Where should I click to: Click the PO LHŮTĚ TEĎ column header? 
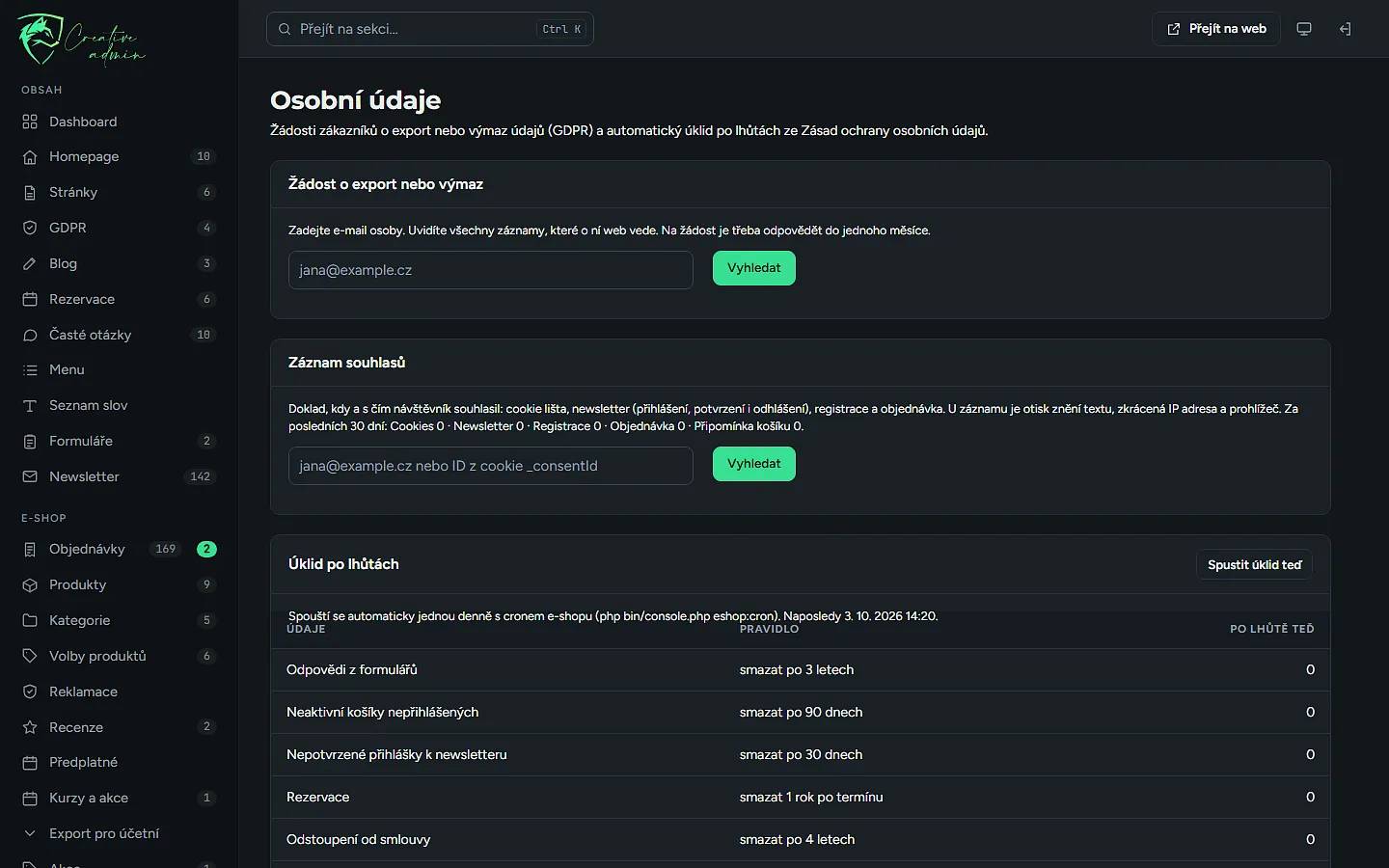coord(1271,629)
